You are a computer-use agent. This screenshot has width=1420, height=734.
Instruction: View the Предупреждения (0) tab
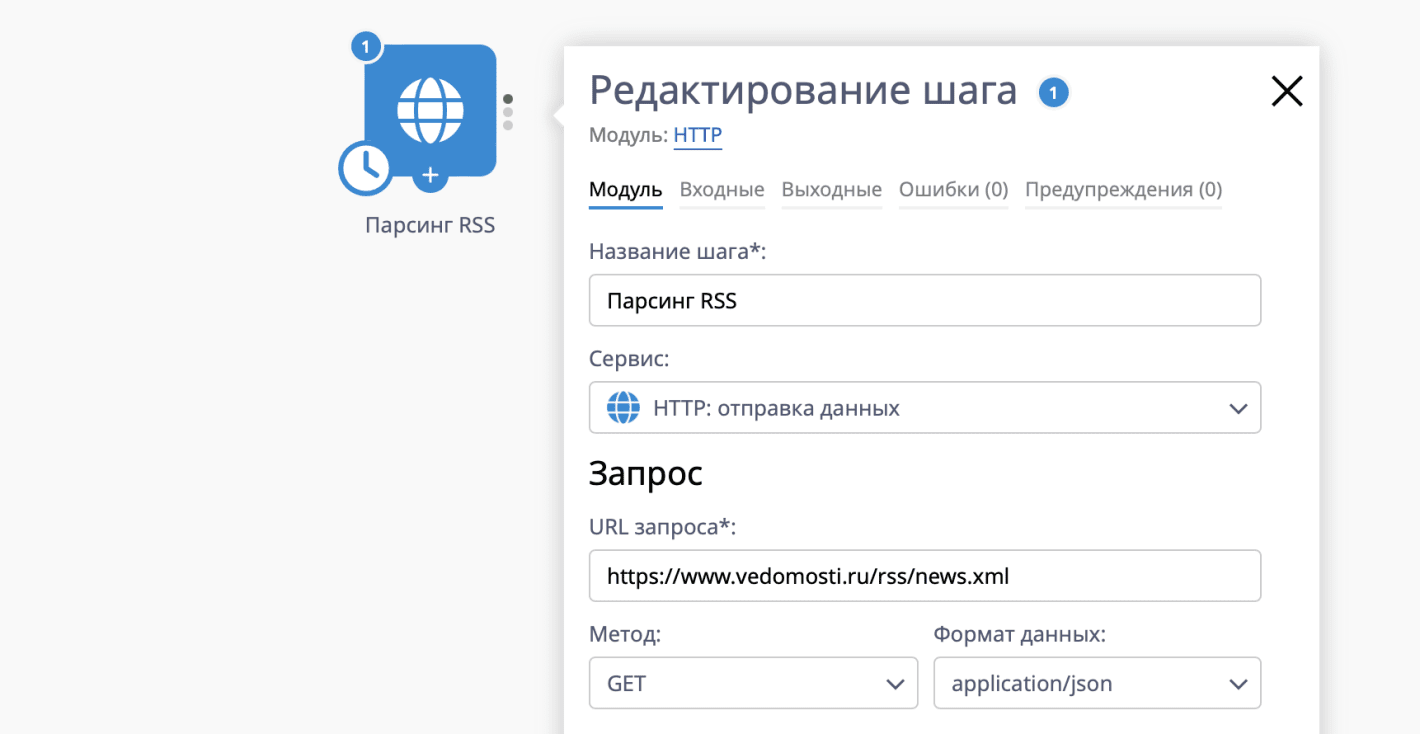(1122, 189)
